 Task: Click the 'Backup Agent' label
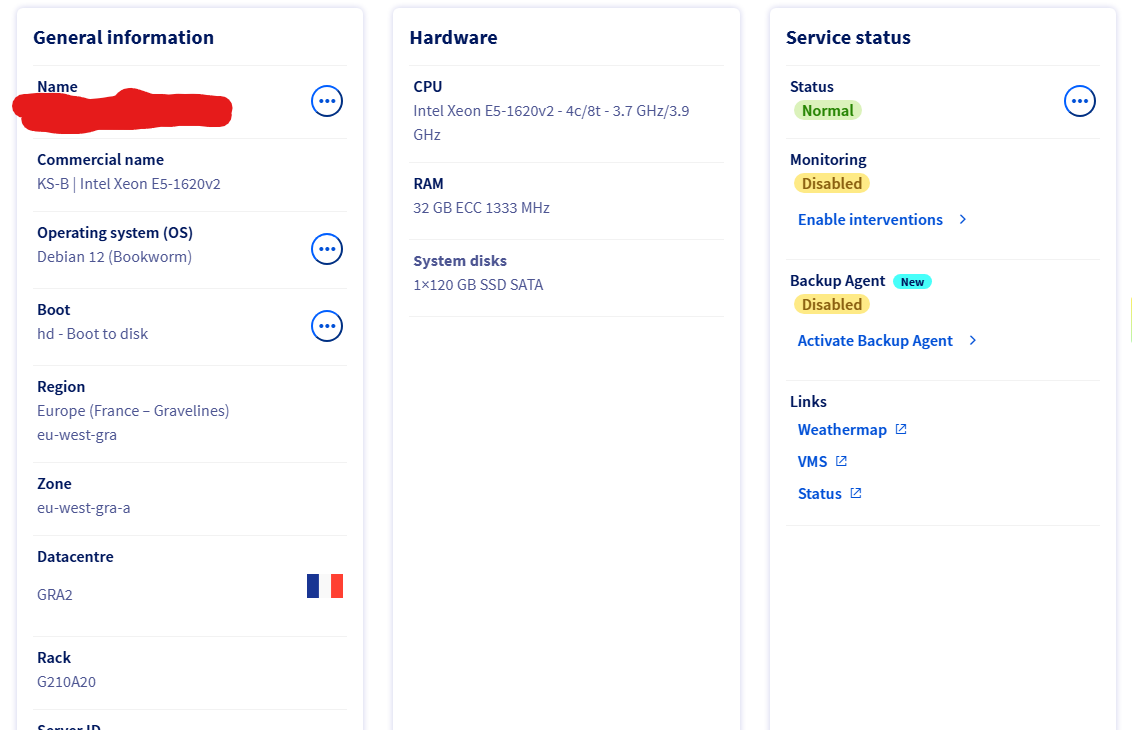pyautogui.click(x=837, y=281)
